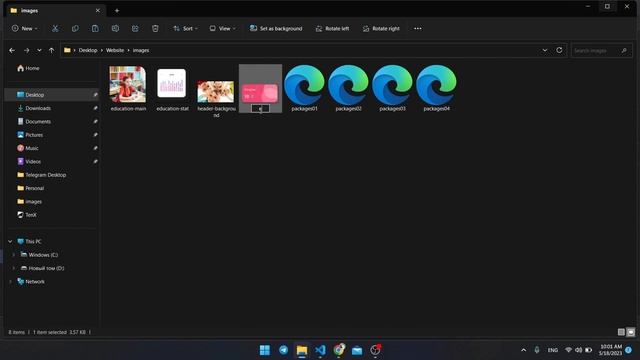Open the See more ellipsis menu
Screen dimensions: 640x360
pos(418,29)
